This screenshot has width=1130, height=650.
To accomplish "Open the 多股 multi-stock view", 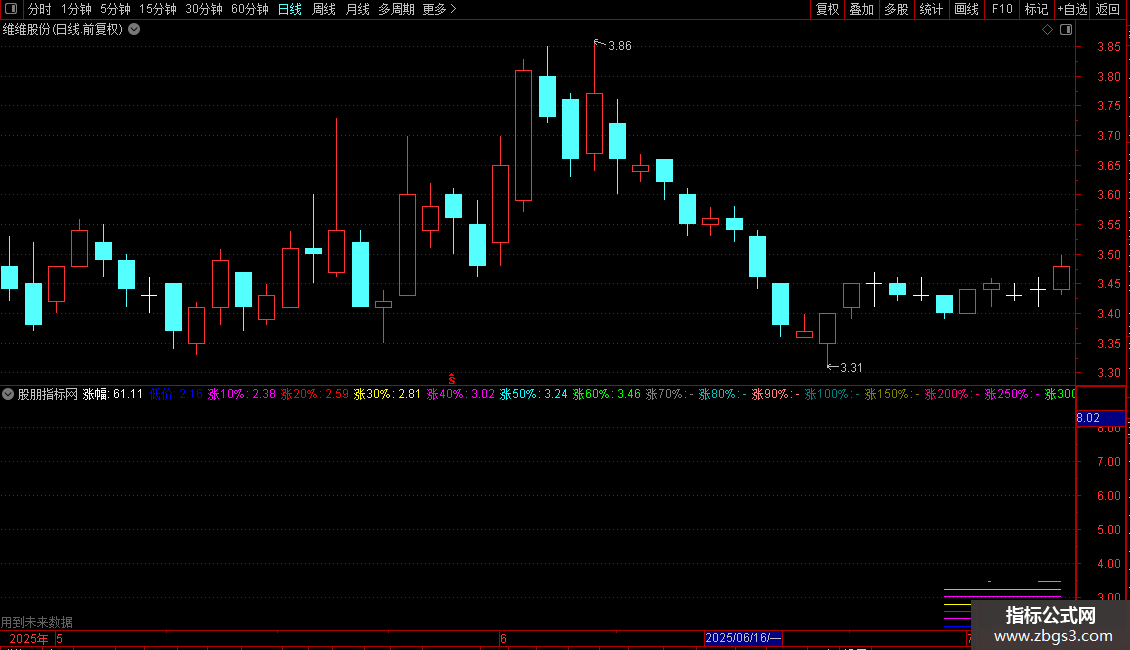I will click(896, 9).
